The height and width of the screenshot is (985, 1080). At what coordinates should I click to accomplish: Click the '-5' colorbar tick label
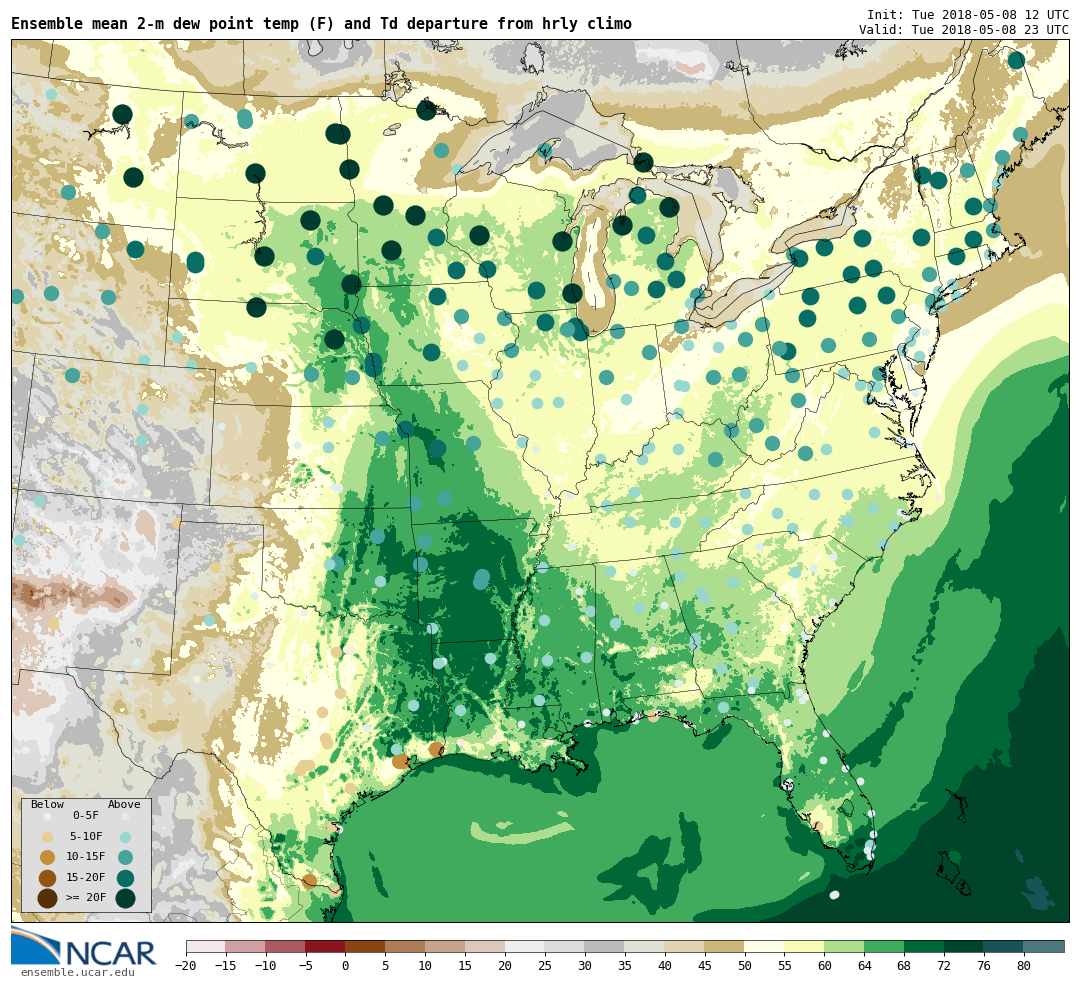pyautogui.click(x=306, y=966)
